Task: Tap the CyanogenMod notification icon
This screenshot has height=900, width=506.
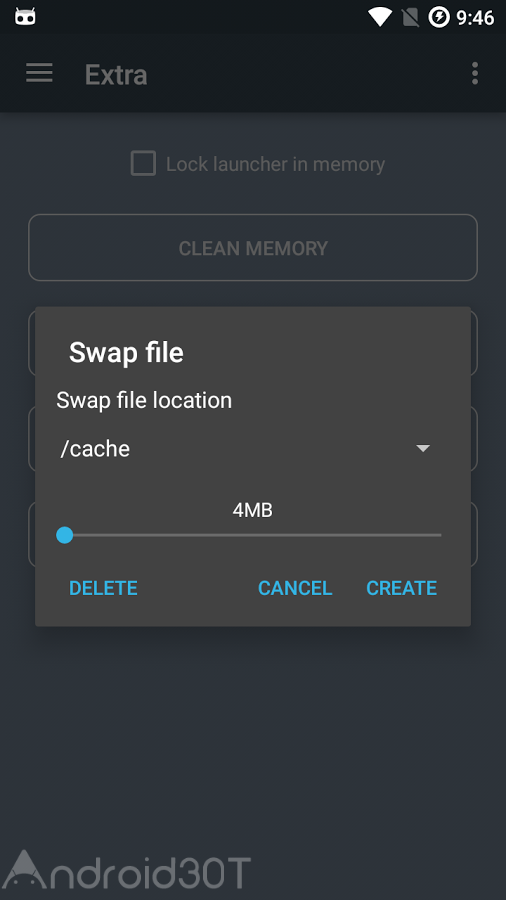Action: tap(25, 17)
